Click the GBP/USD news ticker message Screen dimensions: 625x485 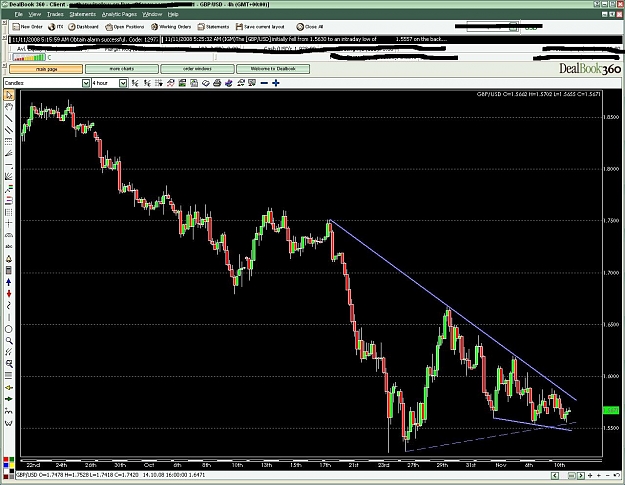[305, 39]
